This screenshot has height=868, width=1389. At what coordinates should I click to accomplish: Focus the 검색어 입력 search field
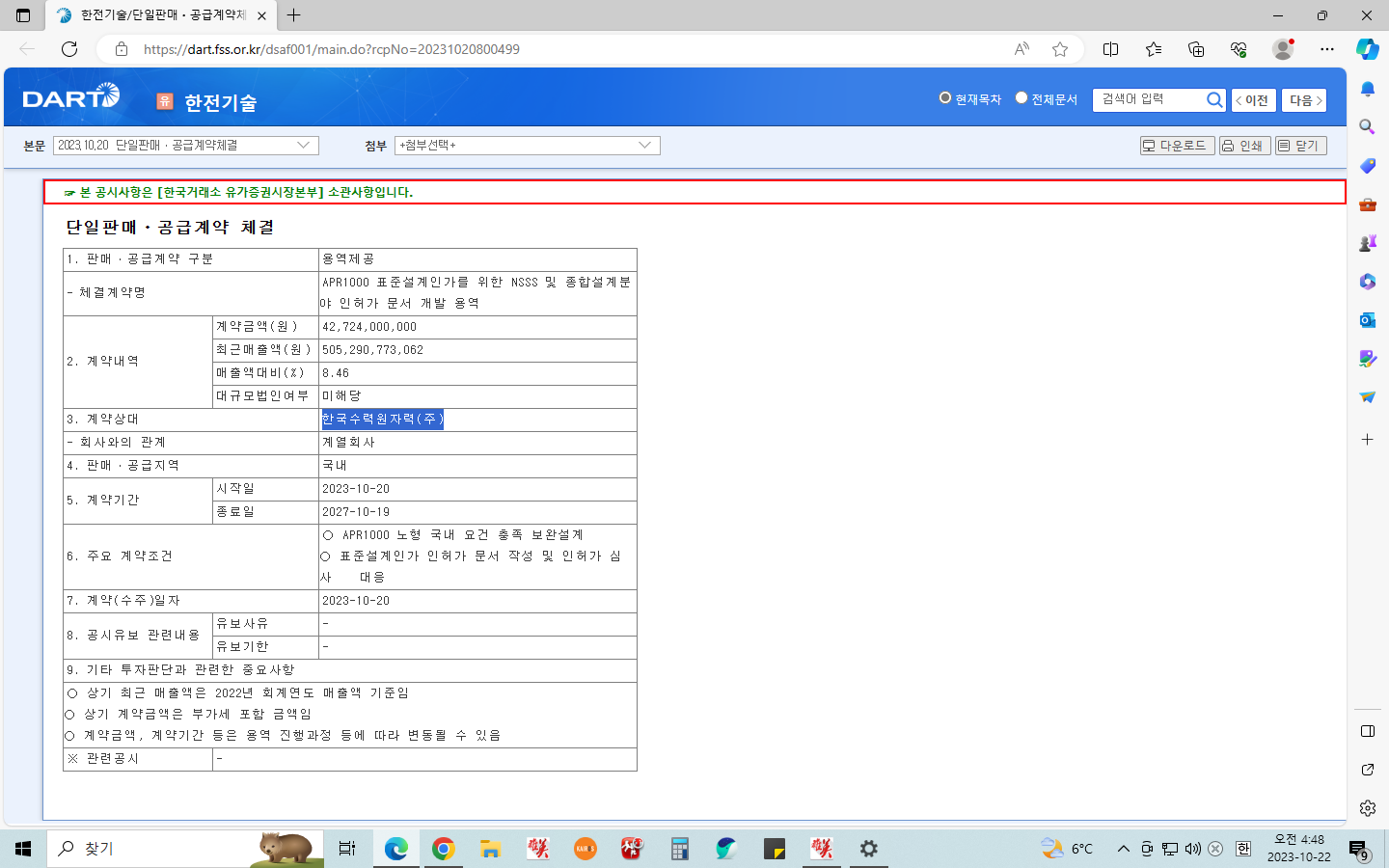[x=1150, y=99]
